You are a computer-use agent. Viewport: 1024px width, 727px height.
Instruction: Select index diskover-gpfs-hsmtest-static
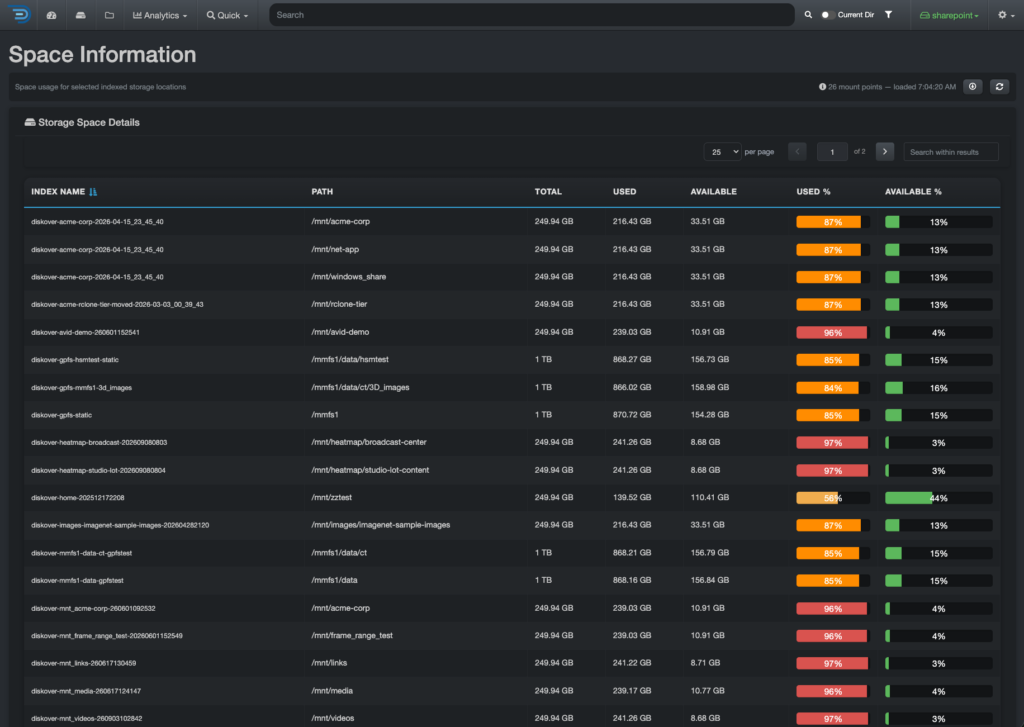coord(74,360)
